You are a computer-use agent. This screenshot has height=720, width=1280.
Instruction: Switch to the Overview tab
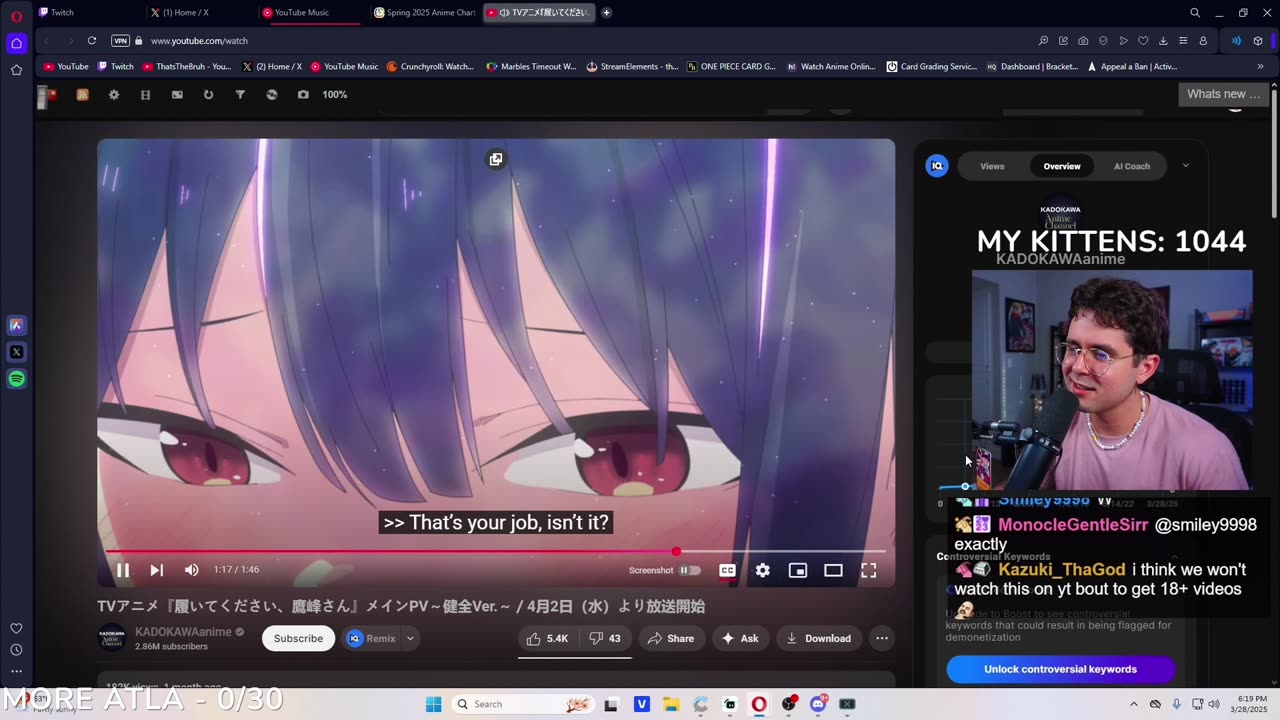[x=1062, y=166]
